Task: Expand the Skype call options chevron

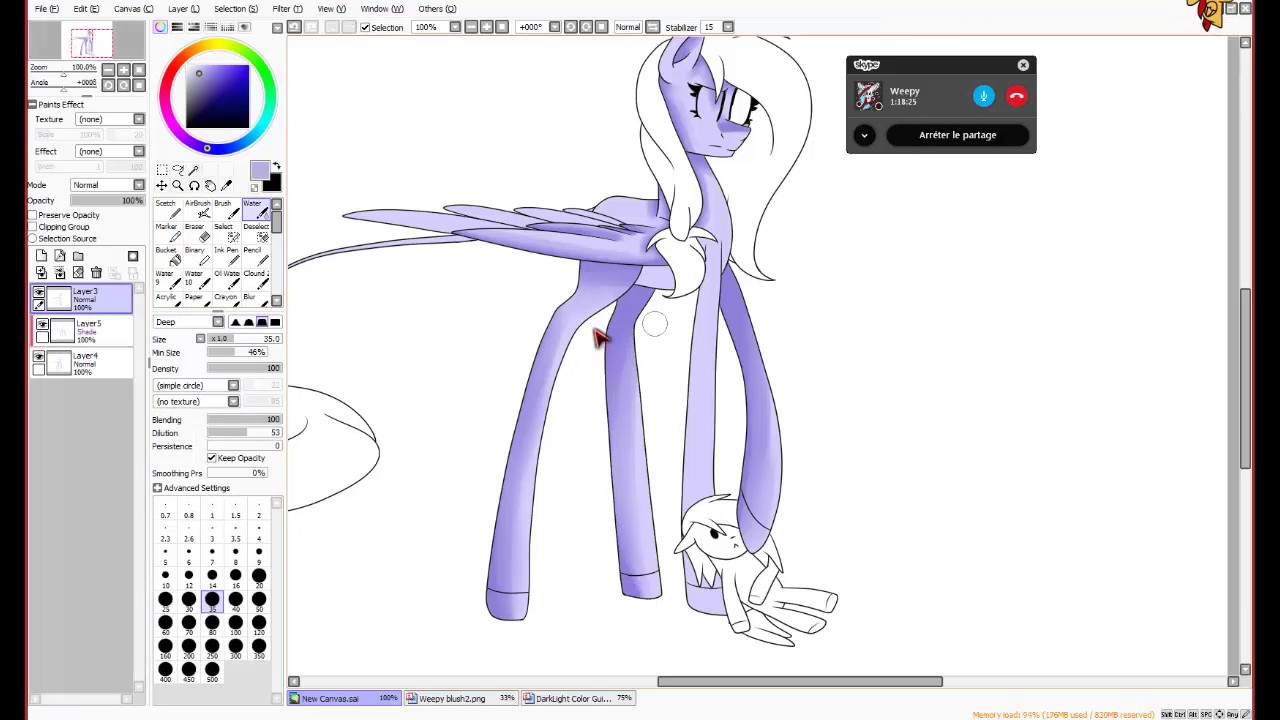Action: pyautogui.click(x=864, y=135)
